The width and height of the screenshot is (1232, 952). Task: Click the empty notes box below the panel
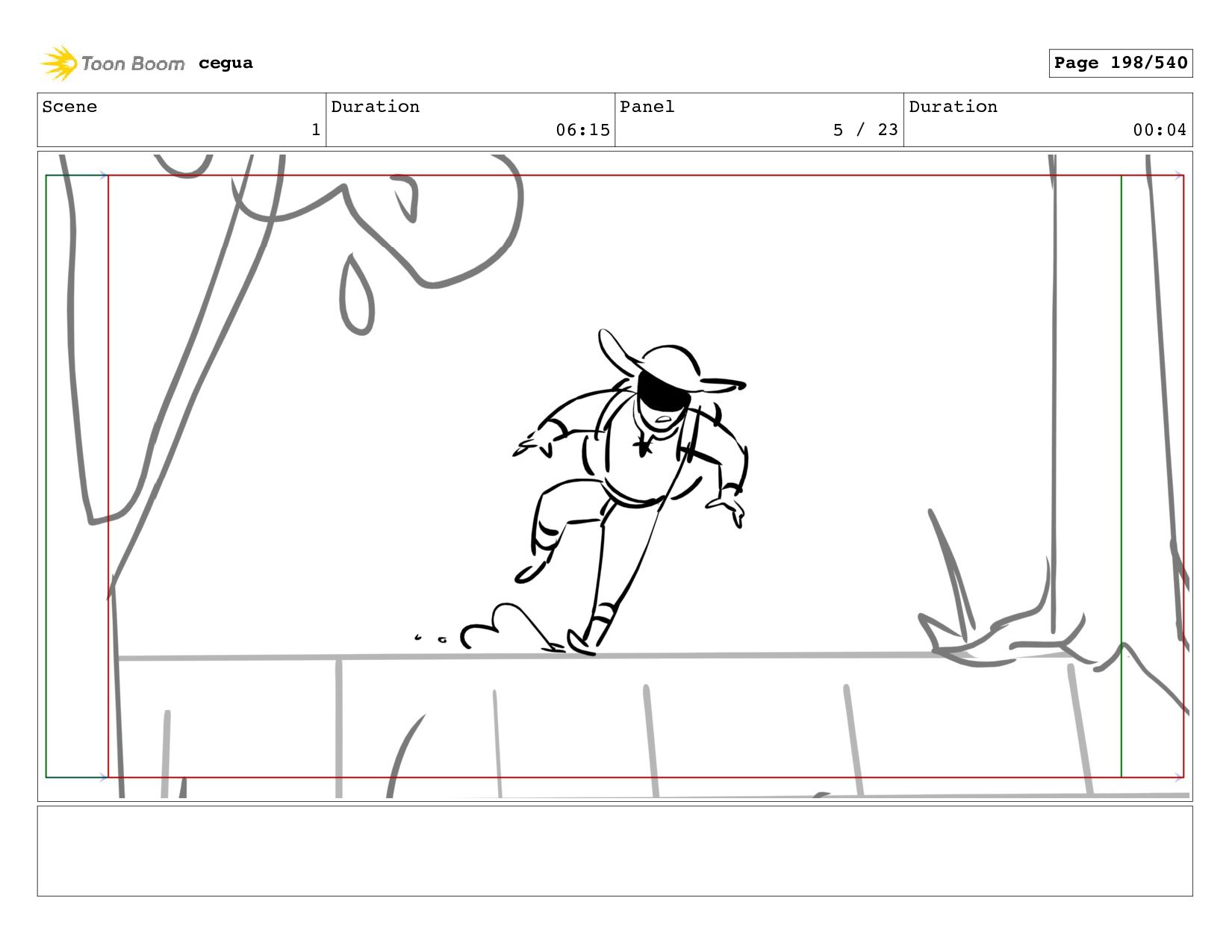tap(615, 850)
